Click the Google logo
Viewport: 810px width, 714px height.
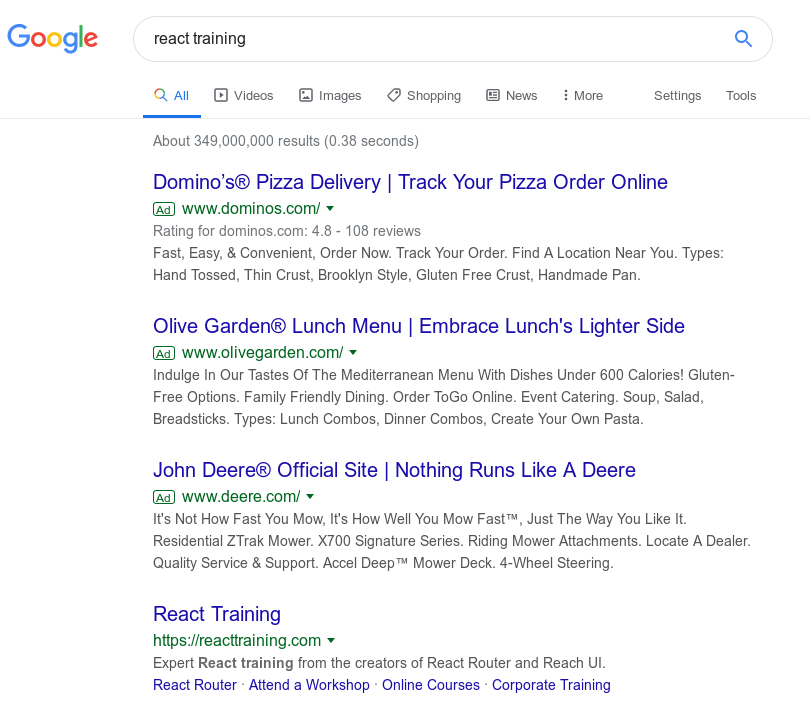52,38
